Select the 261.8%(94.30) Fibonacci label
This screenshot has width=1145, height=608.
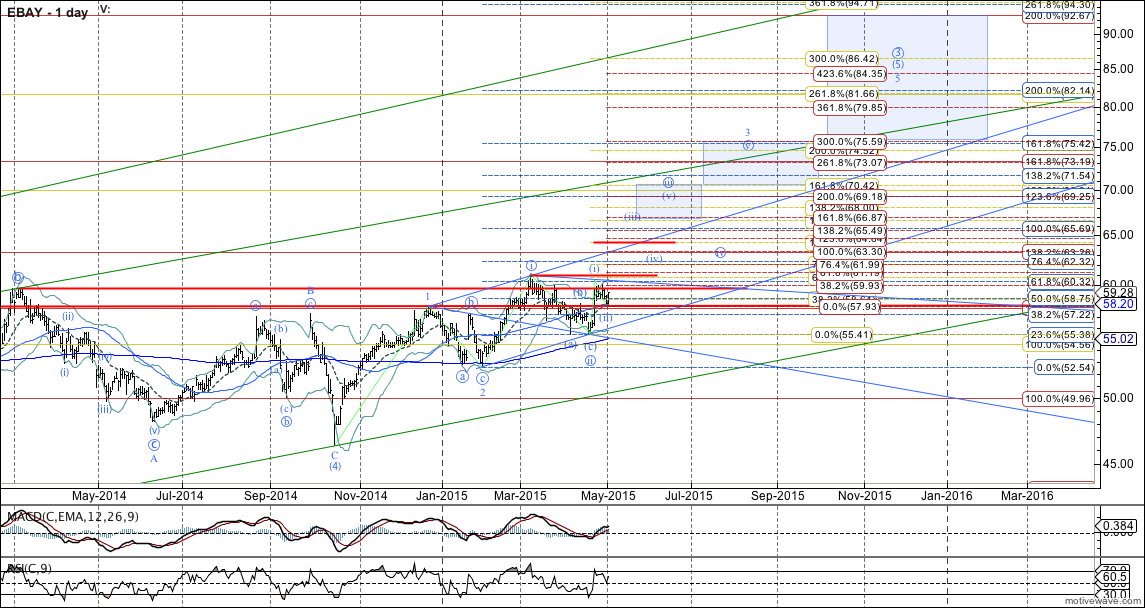click(x=1058, y=4)
